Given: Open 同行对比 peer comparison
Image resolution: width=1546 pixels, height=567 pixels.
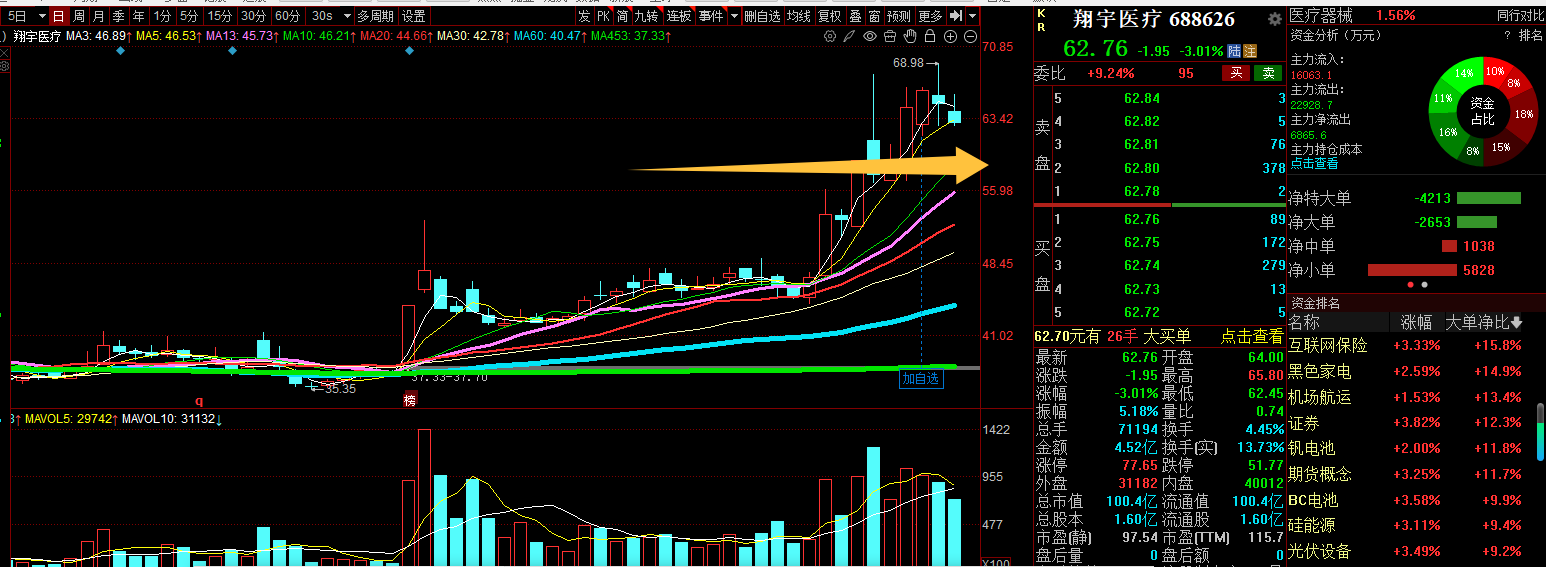Looking at the screenshot, I should pos(1519,15).
